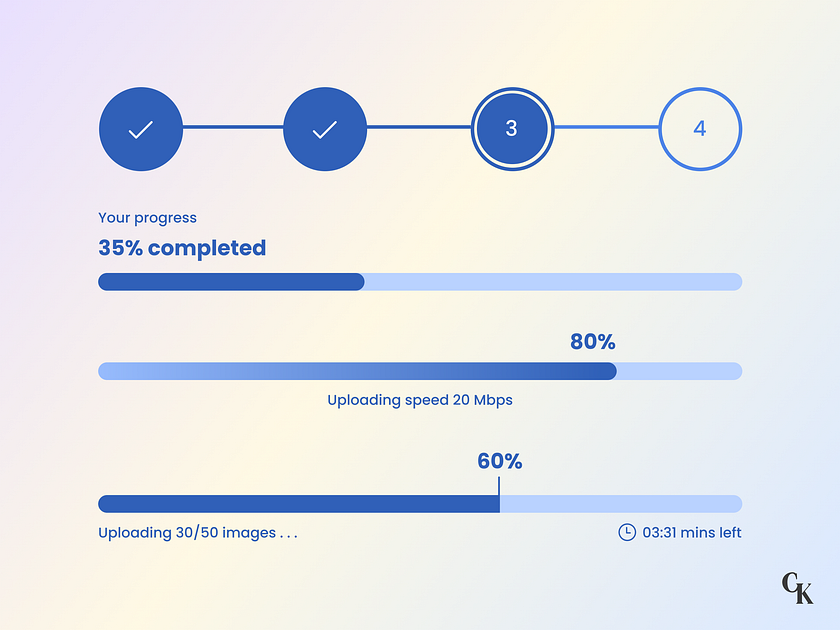Select the Your progress section header
Viewport: 840px width, 630px height.
[146, 217]
